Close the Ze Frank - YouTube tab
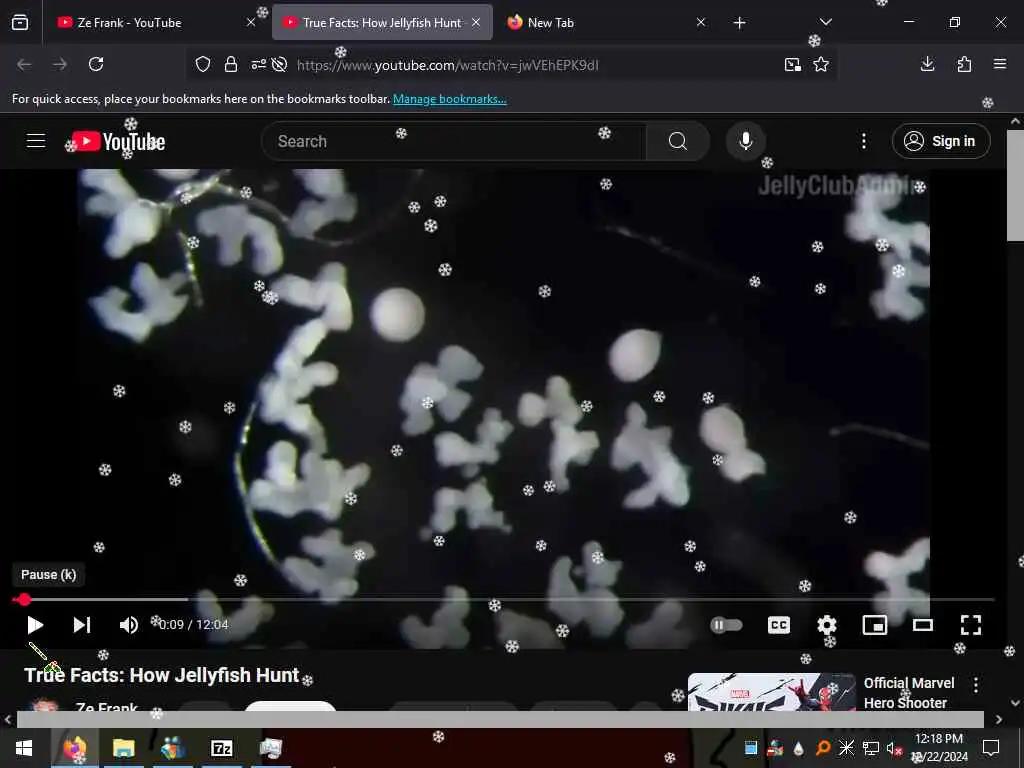The image size is (1024, 768). (251, 23)
